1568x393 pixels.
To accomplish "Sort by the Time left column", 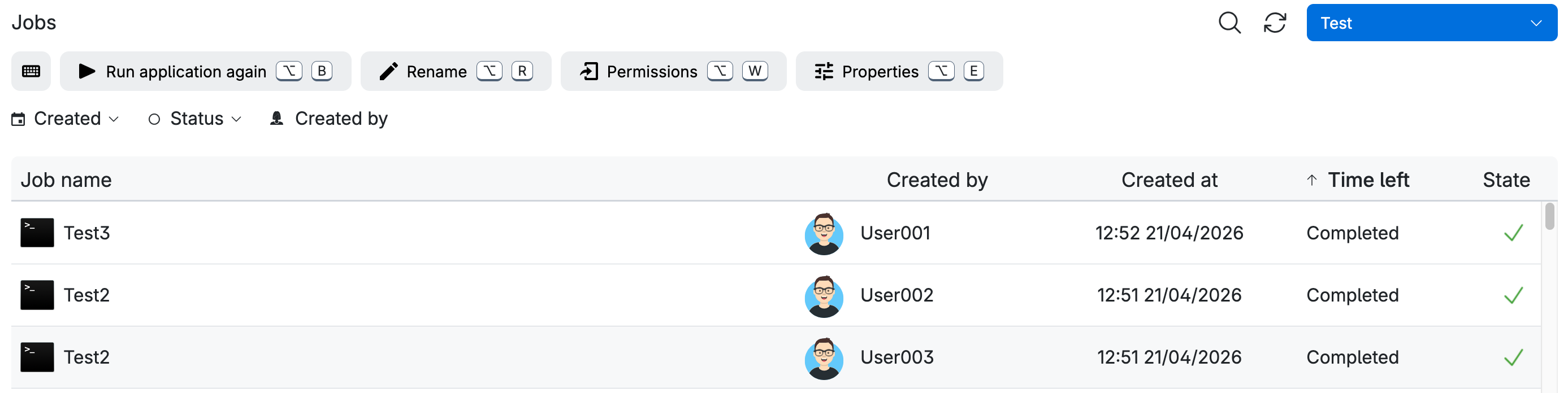I will (x=1368, y=180).
